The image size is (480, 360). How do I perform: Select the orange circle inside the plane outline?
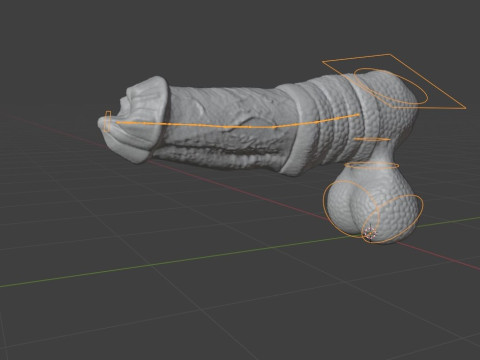click(x=390, y=86)
